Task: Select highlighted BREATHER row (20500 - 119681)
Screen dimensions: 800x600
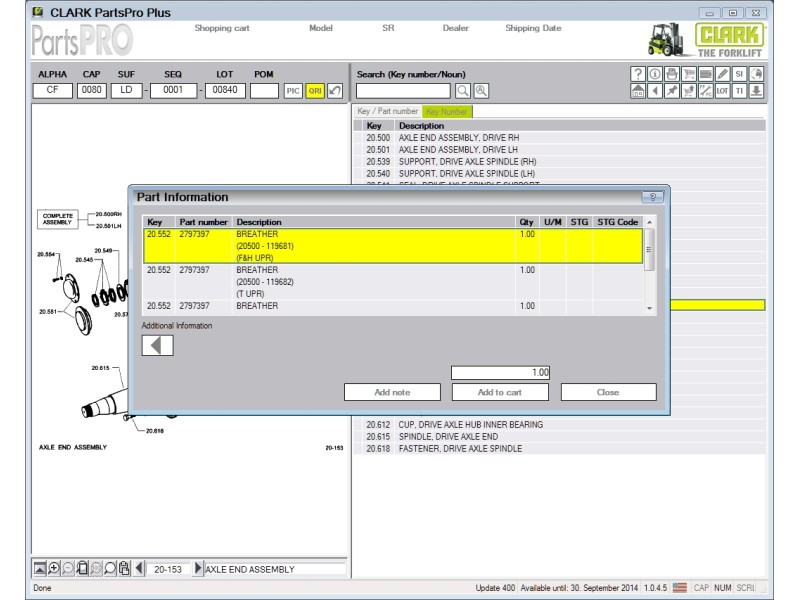Action: pos(393,246)
